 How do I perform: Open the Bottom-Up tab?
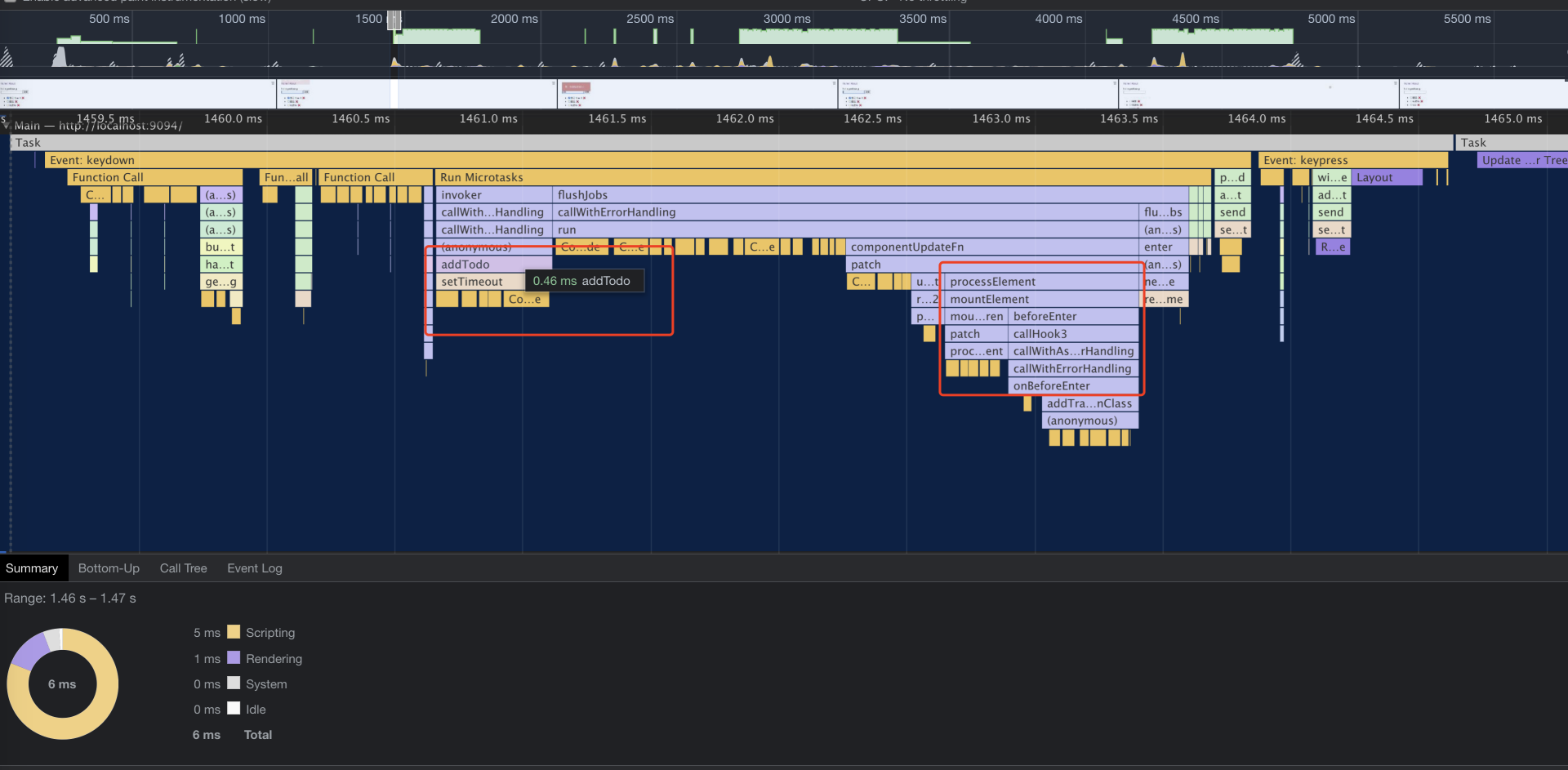[109, 568]
